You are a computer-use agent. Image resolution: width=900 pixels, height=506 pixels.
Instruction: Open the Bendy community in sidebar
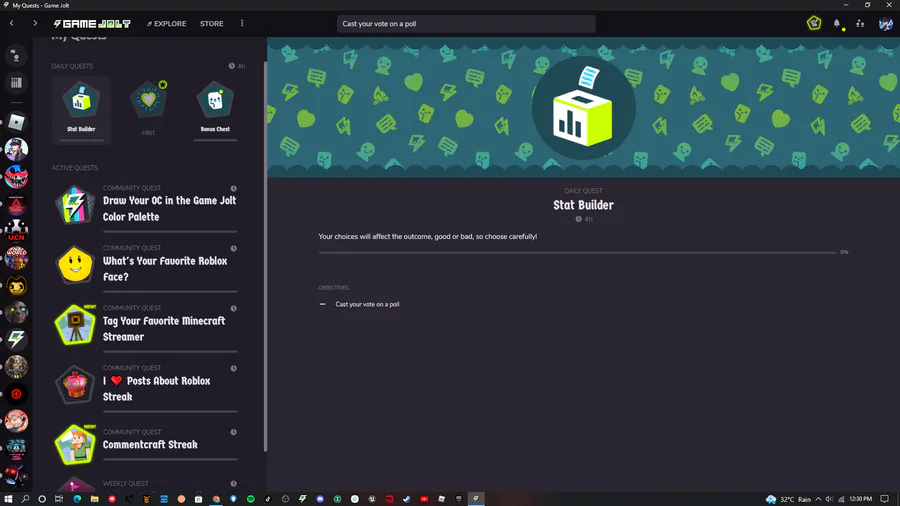[x=16, y=285]
